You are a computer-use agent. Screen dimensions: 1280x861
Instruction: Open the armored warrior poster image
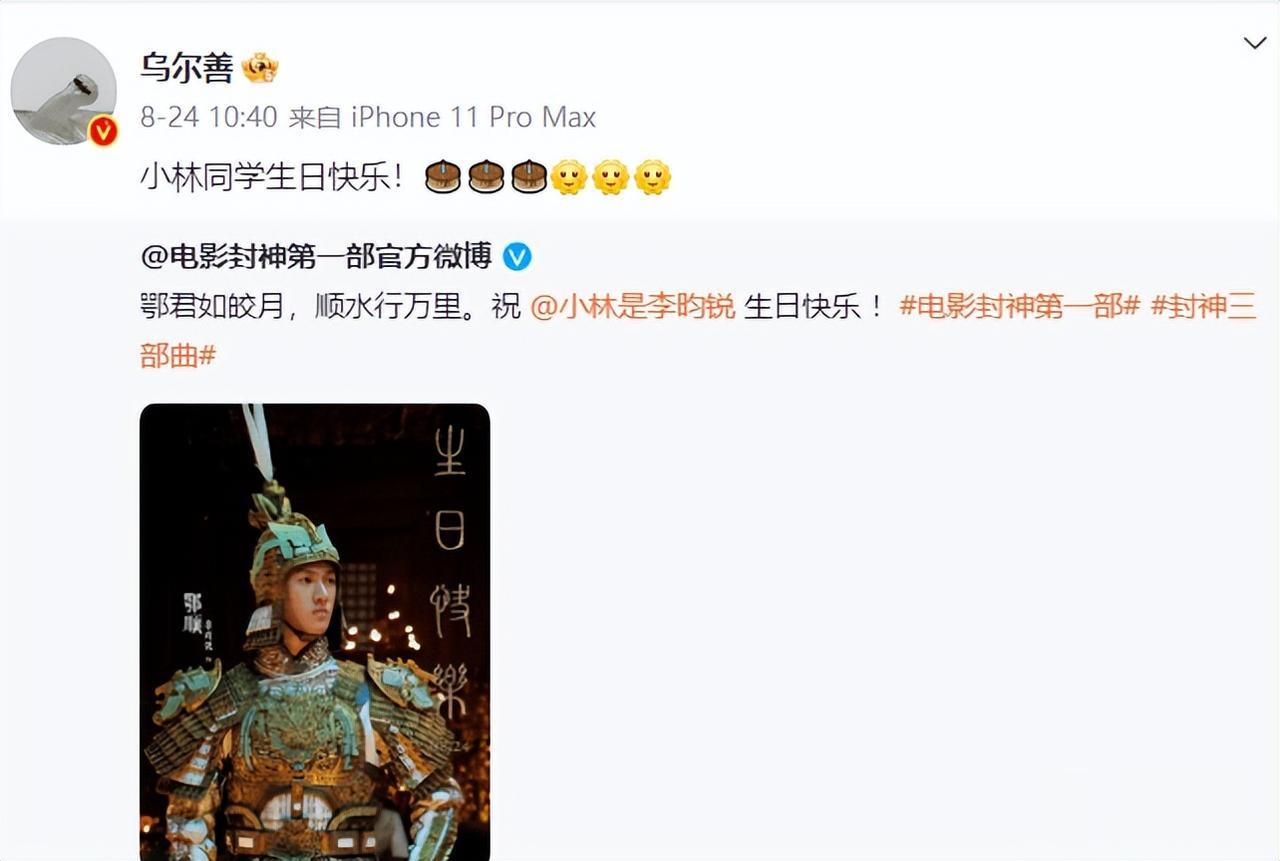[x=315, y=632]
